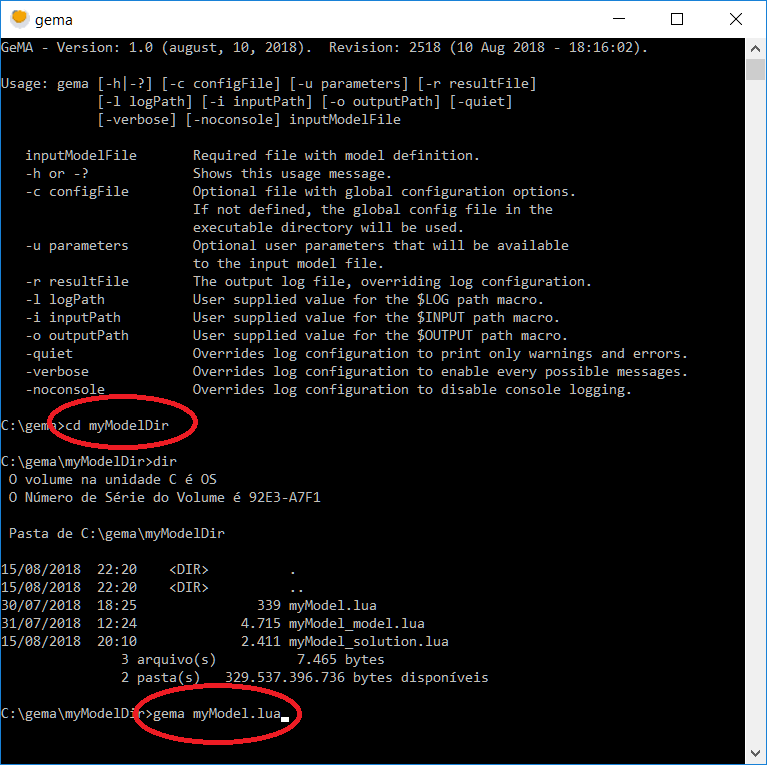767x765 pixels.
Task: Click the vertical scrollbar thumb
Action: coord(756,69)
